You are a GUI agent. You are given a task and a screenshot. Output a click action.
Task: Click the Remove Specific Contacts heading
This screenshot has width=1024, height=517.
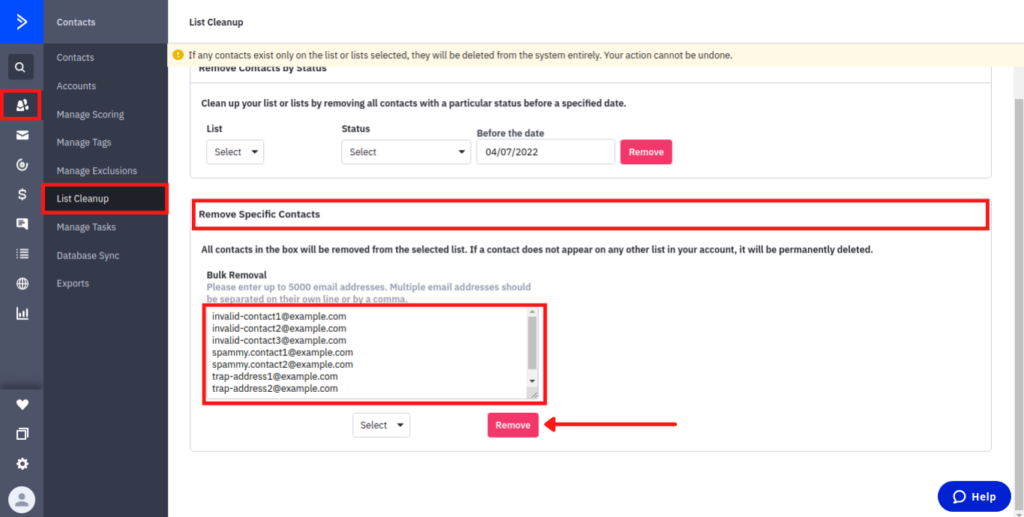point(259,214)
